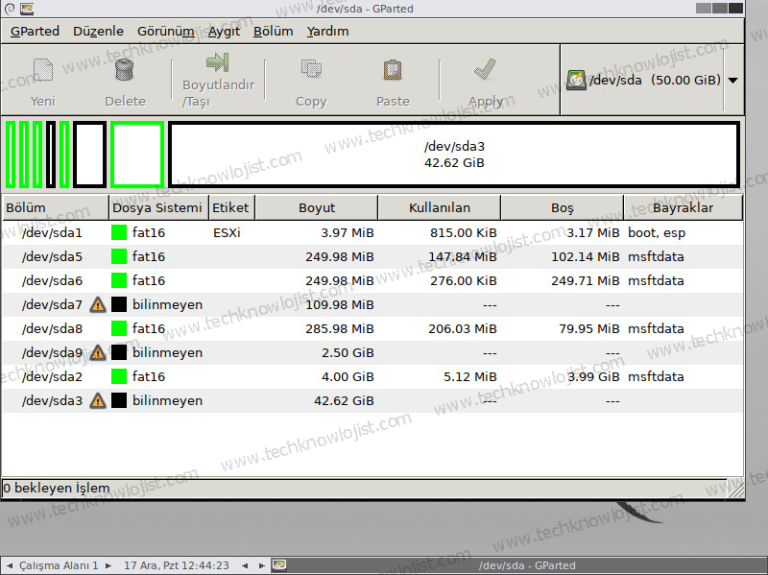
Task: Click the Yeni new partition icon
Action: pyautogui.click(x=43, y=70)
